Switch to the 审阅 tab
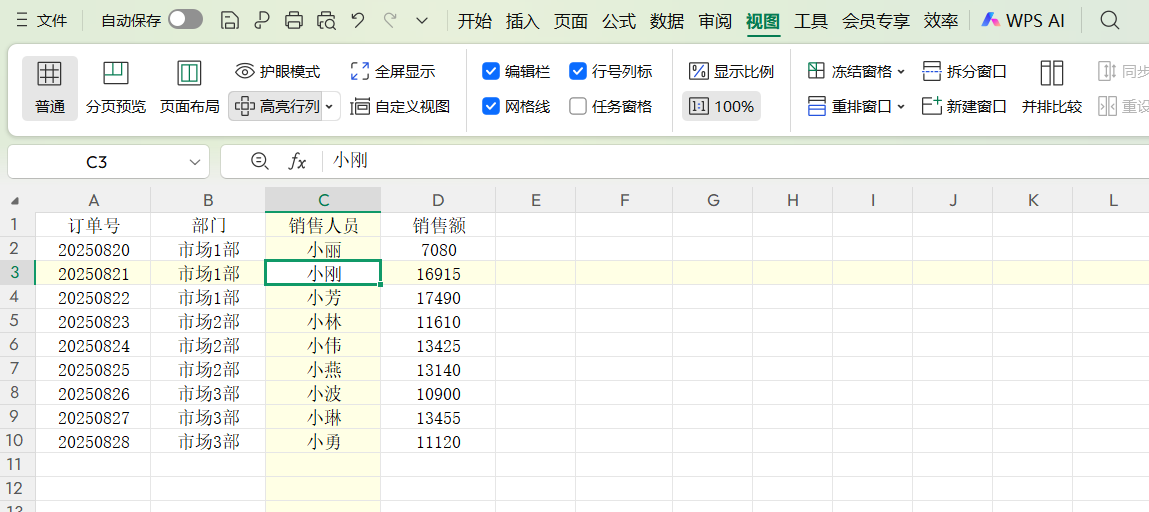This screenshot has height=512, width=1149. point(714,21)
